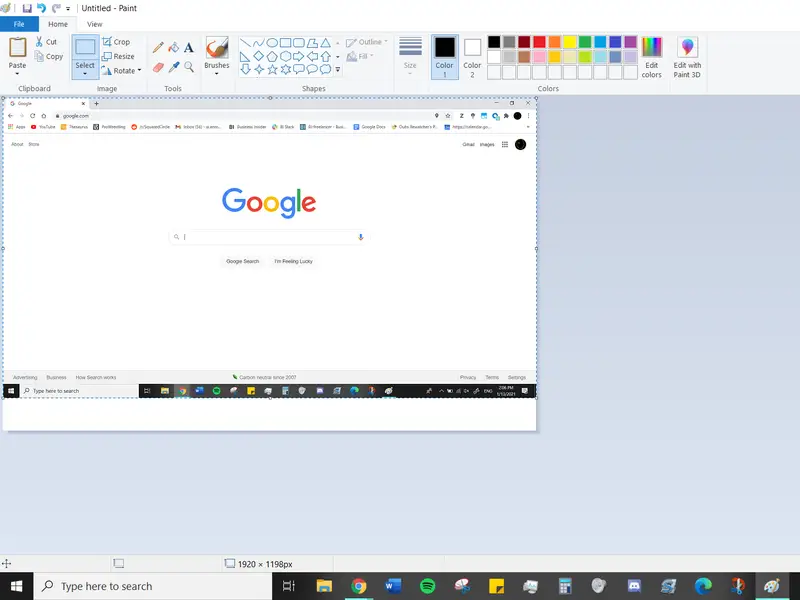The height and width of the screenshot is (600, 800).
Task: Click the Save icon in title bar
Action: click(x=27, y=8)
